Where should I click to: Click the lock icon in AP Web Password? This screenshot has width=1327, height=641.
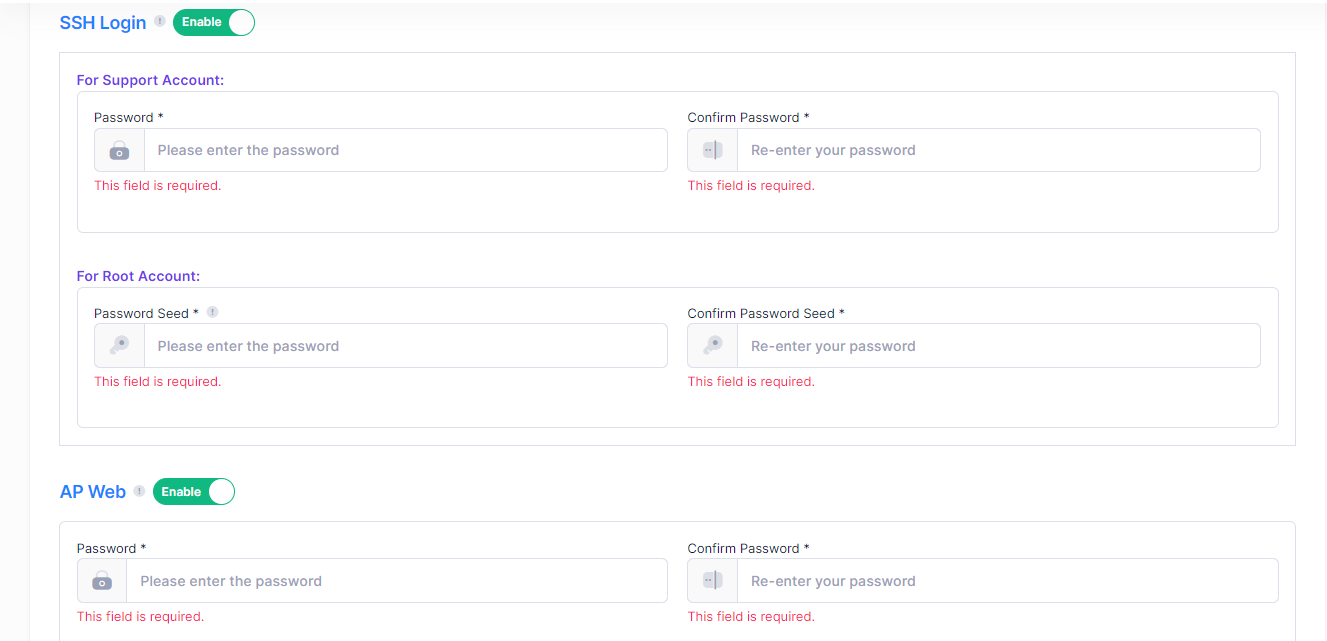click(102, 581)
